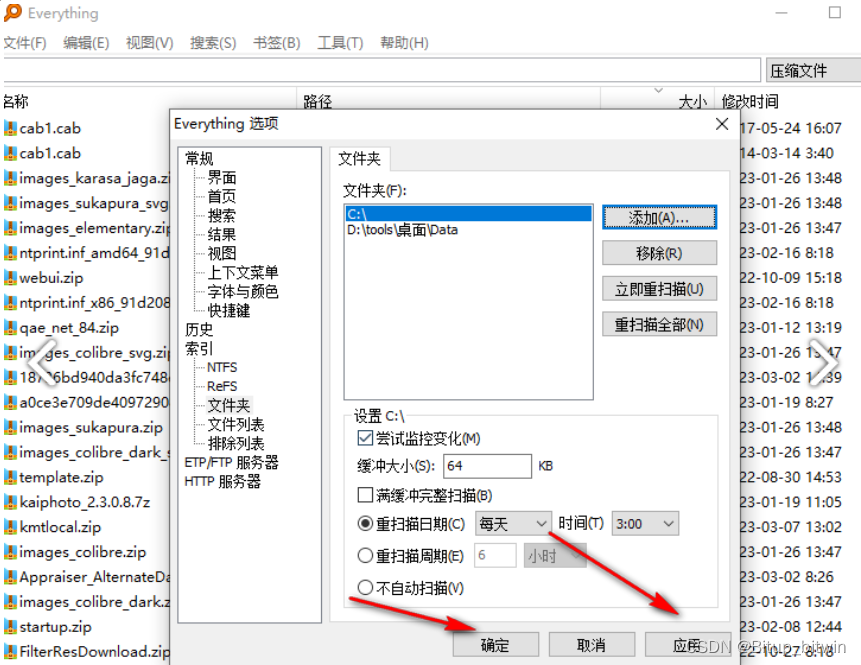Disable the 尝试监控变化 checkbox

pyautogui.click(x=364, y=437)
